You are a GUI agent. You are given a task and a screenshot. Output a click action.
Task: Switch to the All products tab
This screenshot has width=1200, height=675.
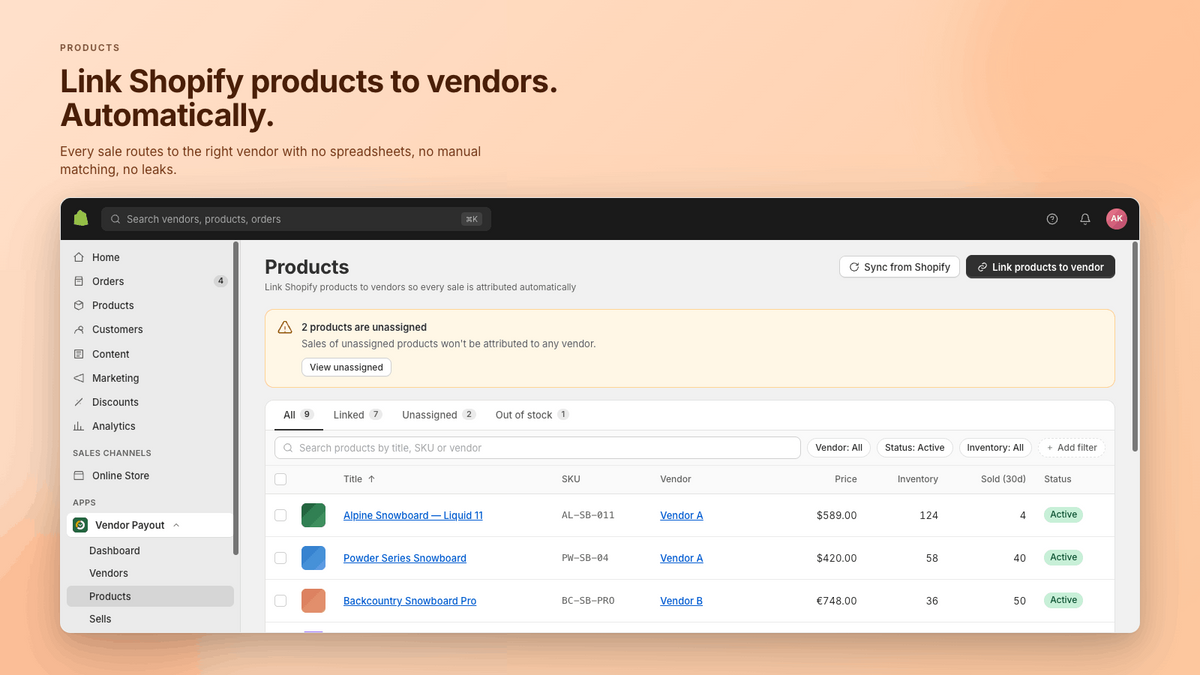pyautogui.click(x=299, y=415)
